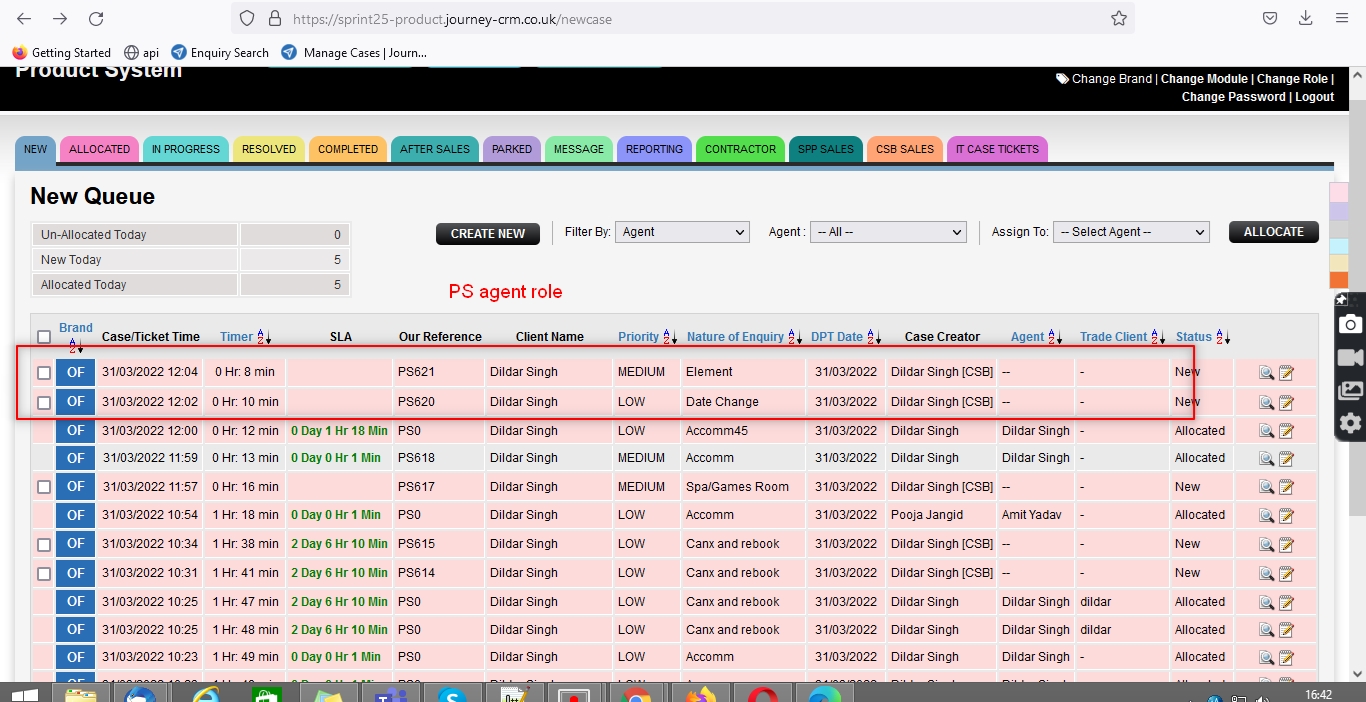The height and width of the screenshot is (702, 1366).
Task: Click the CREATE NEW button
Action: coord(488,233)
